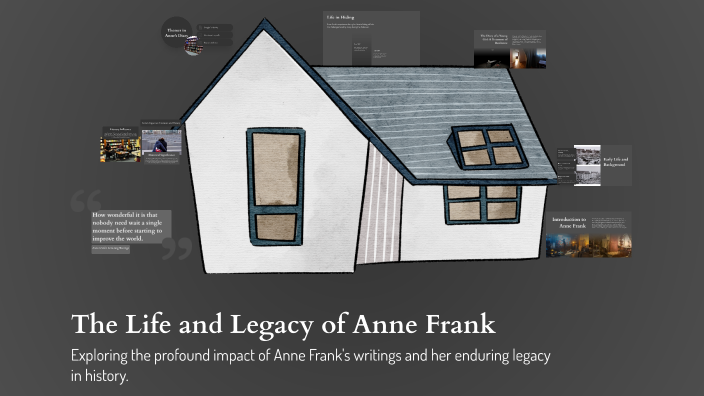704x396 pixels.
Task: Click the black-and-white photos in Early Life
Action: coord(587,165)
